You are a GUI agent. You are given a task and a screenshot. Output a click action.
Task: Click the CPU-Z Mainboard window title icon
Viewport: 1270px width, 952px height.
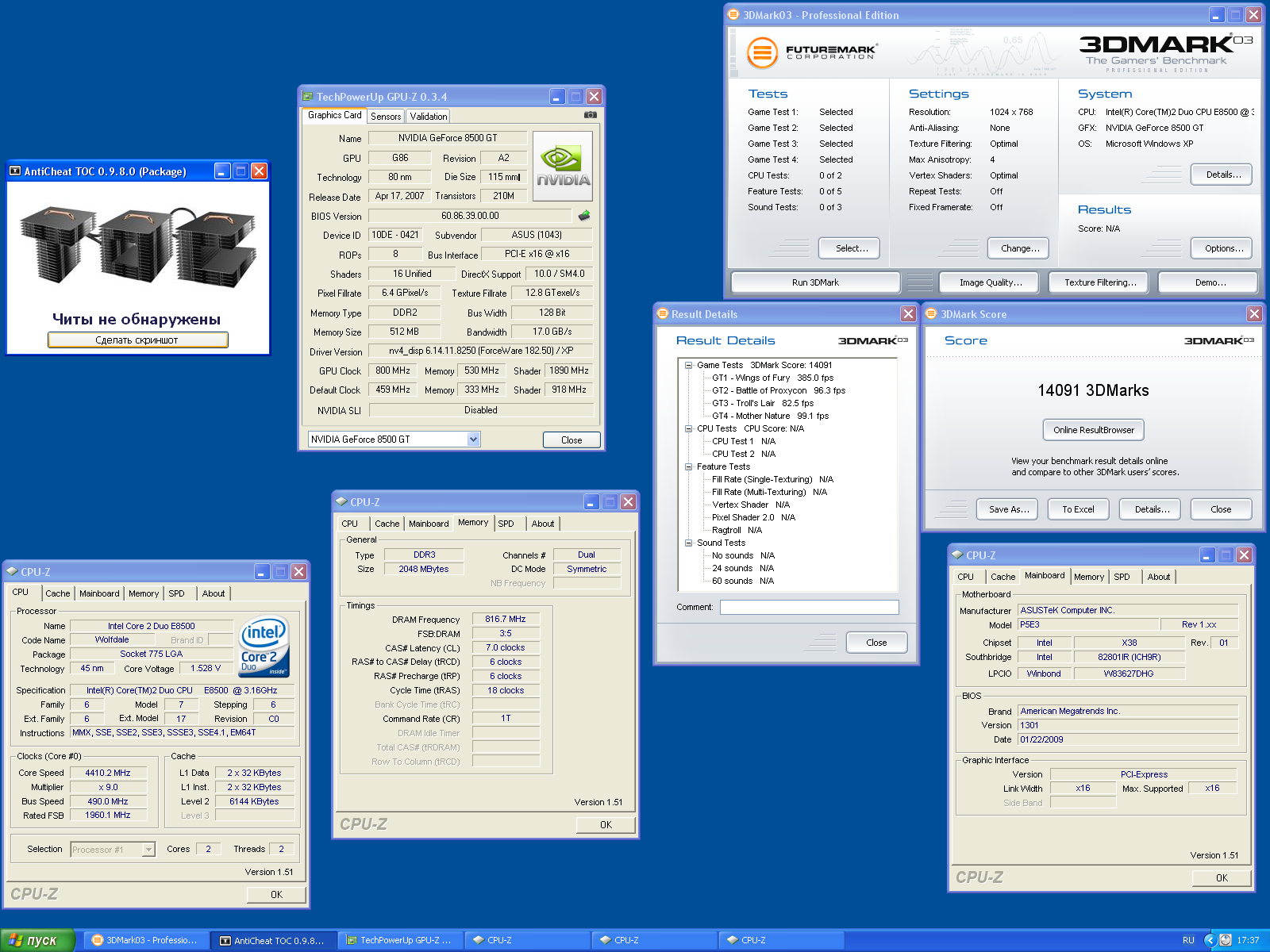957,555
